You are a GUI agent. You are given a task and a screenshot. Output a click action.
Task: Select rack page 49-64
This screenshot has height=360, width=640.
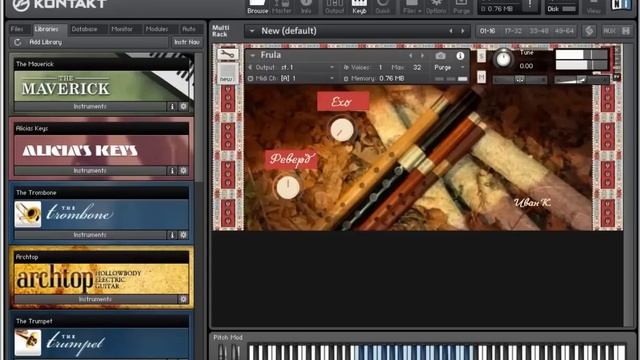(x=564, y=31)
